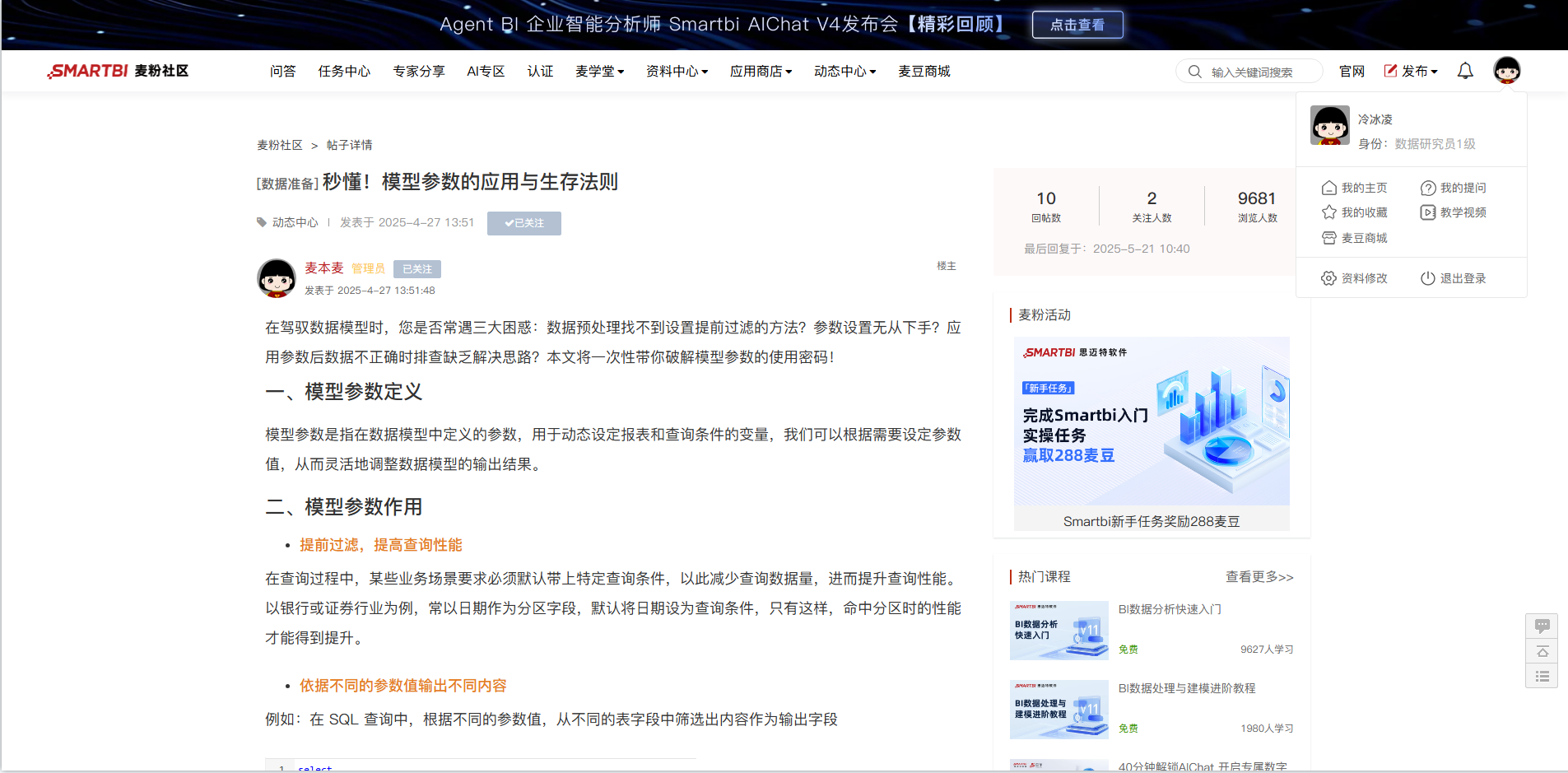The height and width of the screenshot is (773, 1568).
Task: Open My Favorites (我的收藏) star icon
Action: click(x=1328, y=212)
